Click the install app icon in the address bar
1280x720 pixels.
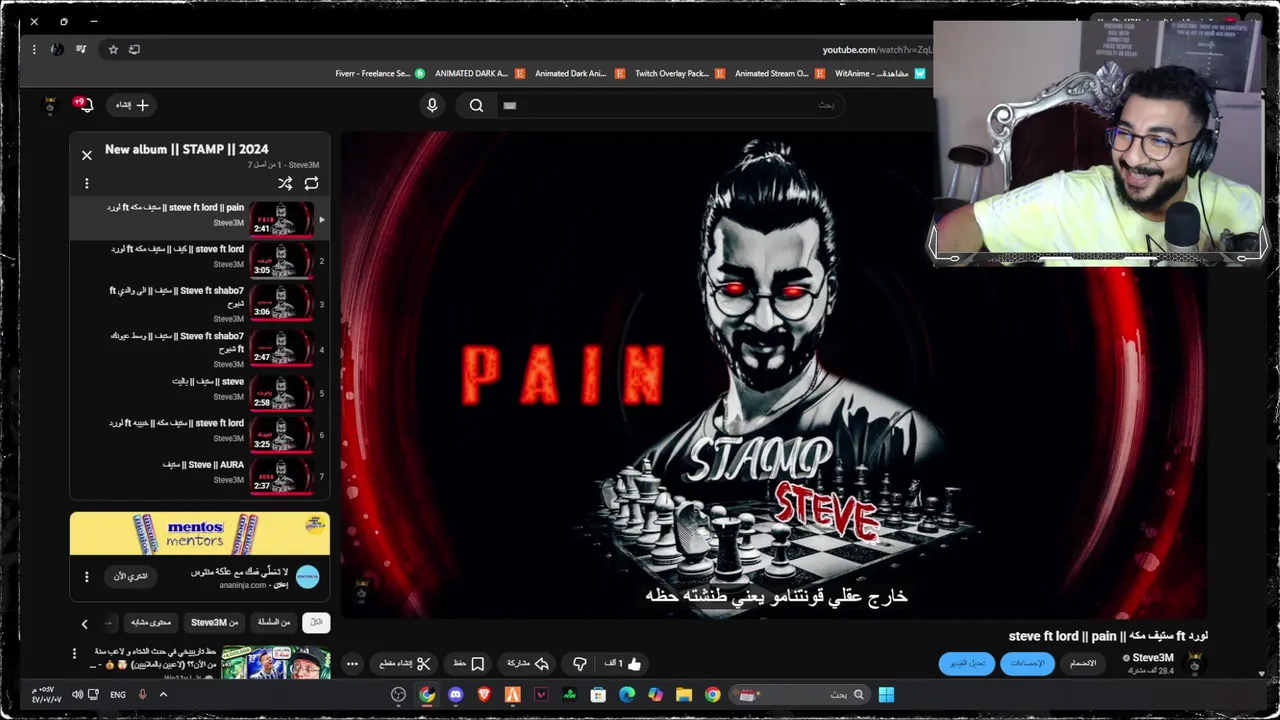point(134,50)
